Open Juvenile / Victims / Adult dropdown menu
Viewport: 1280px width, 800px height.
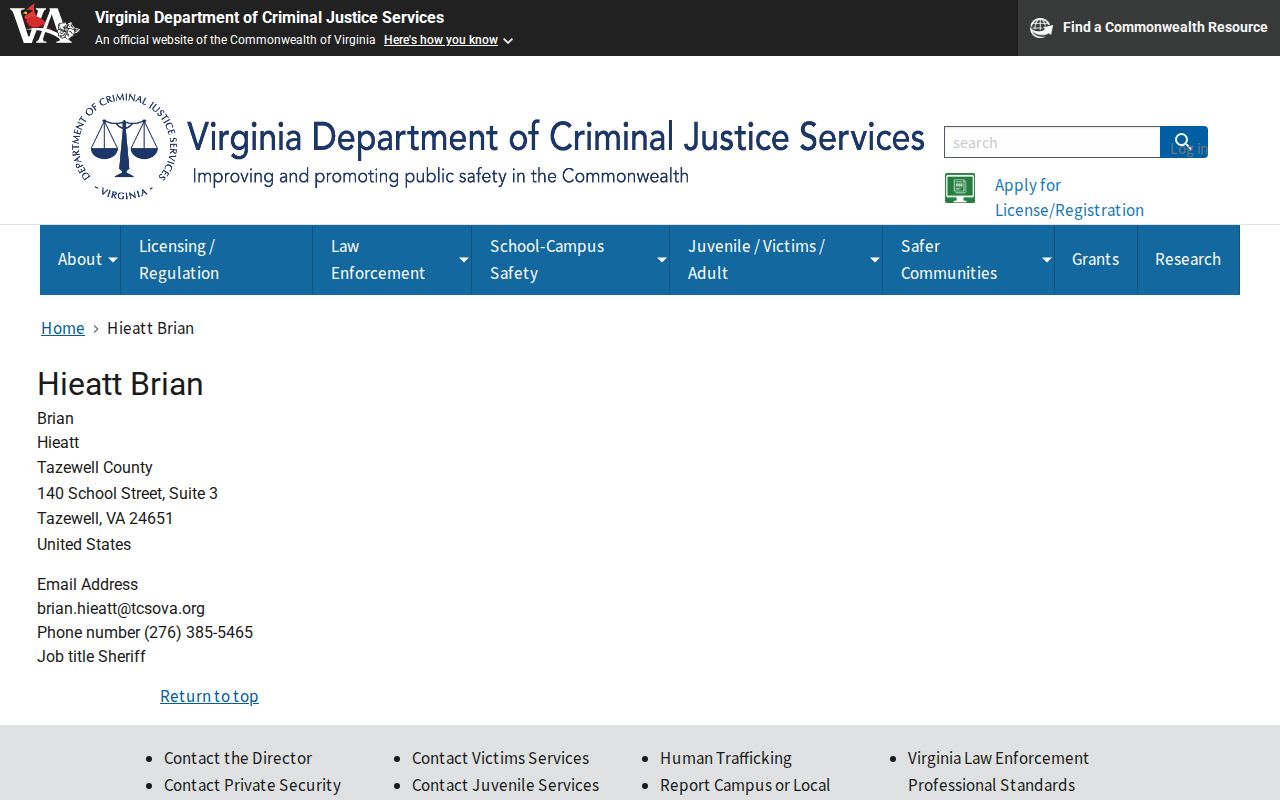click(x=776, y=260)
